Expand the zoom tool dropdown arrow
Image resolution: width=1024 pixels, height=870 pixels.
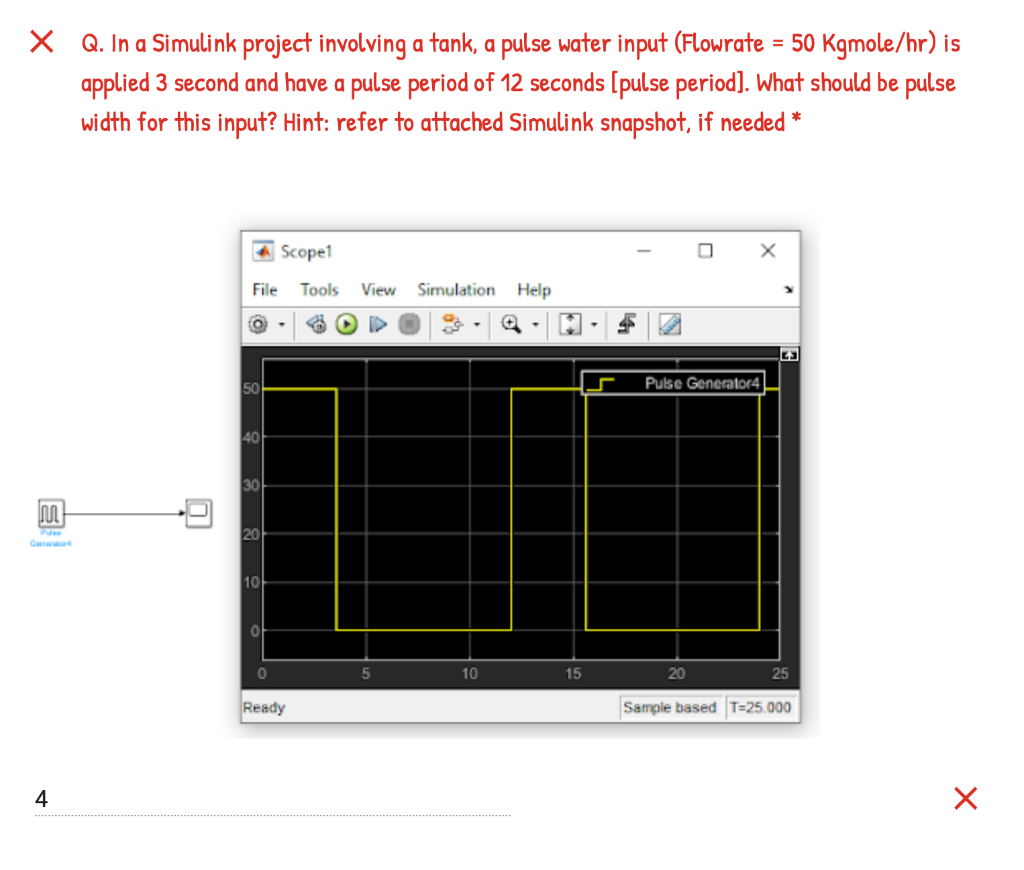[536, 324]
